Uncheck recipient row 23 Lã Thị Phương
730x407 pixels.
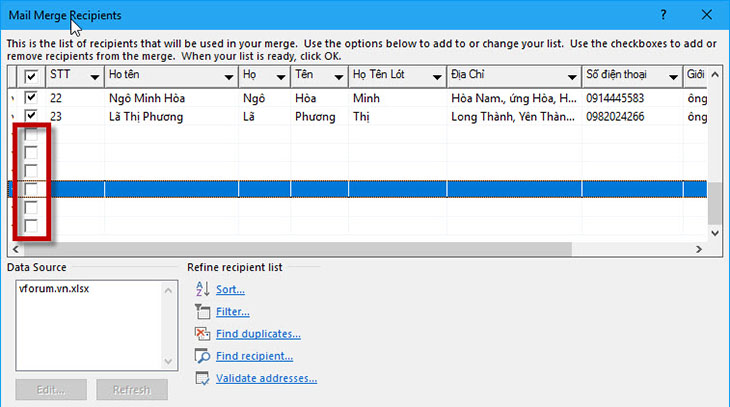(x=31, y=116)
